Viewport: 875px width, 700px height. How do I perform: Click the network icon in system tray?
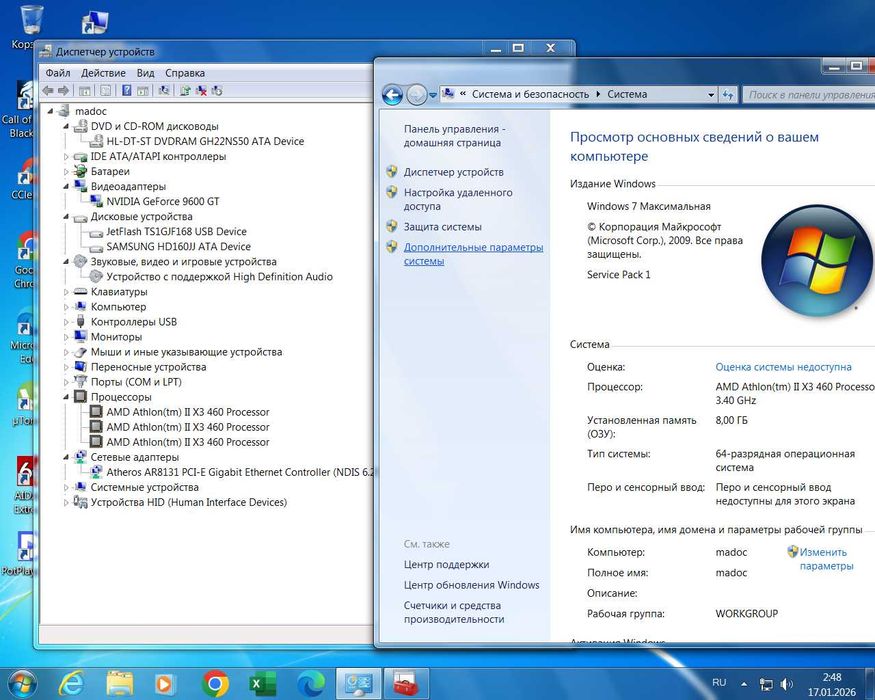[x=766, y=684]
